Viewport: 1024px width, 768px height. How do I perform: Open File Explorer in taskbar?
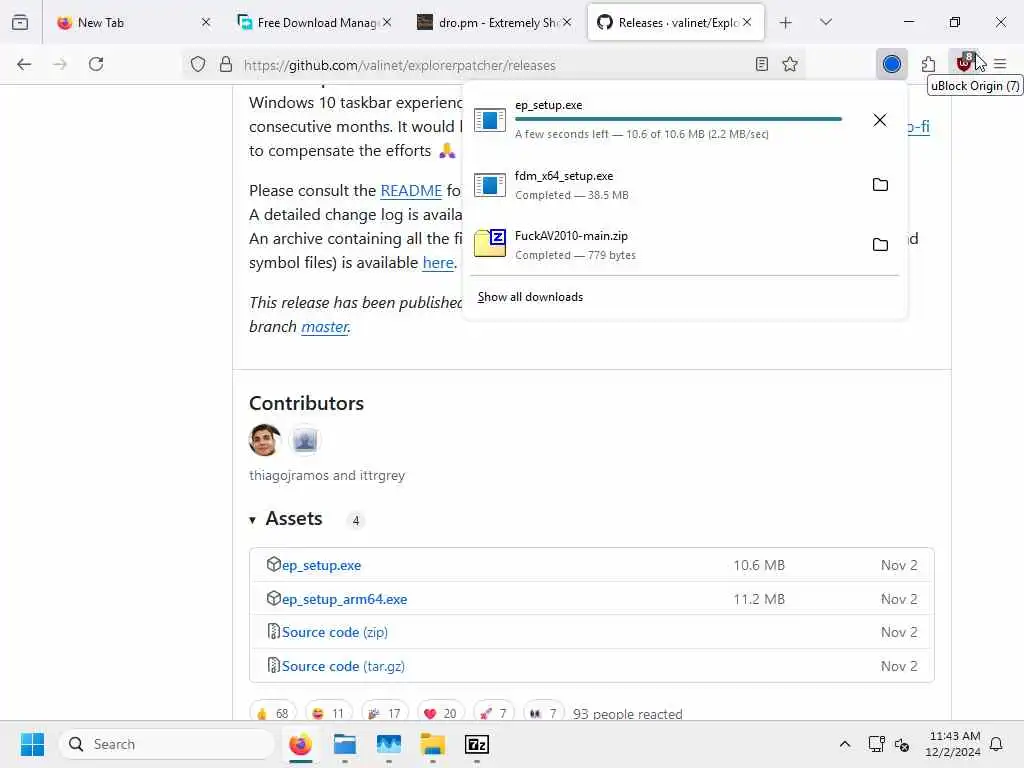click(432, 744)
